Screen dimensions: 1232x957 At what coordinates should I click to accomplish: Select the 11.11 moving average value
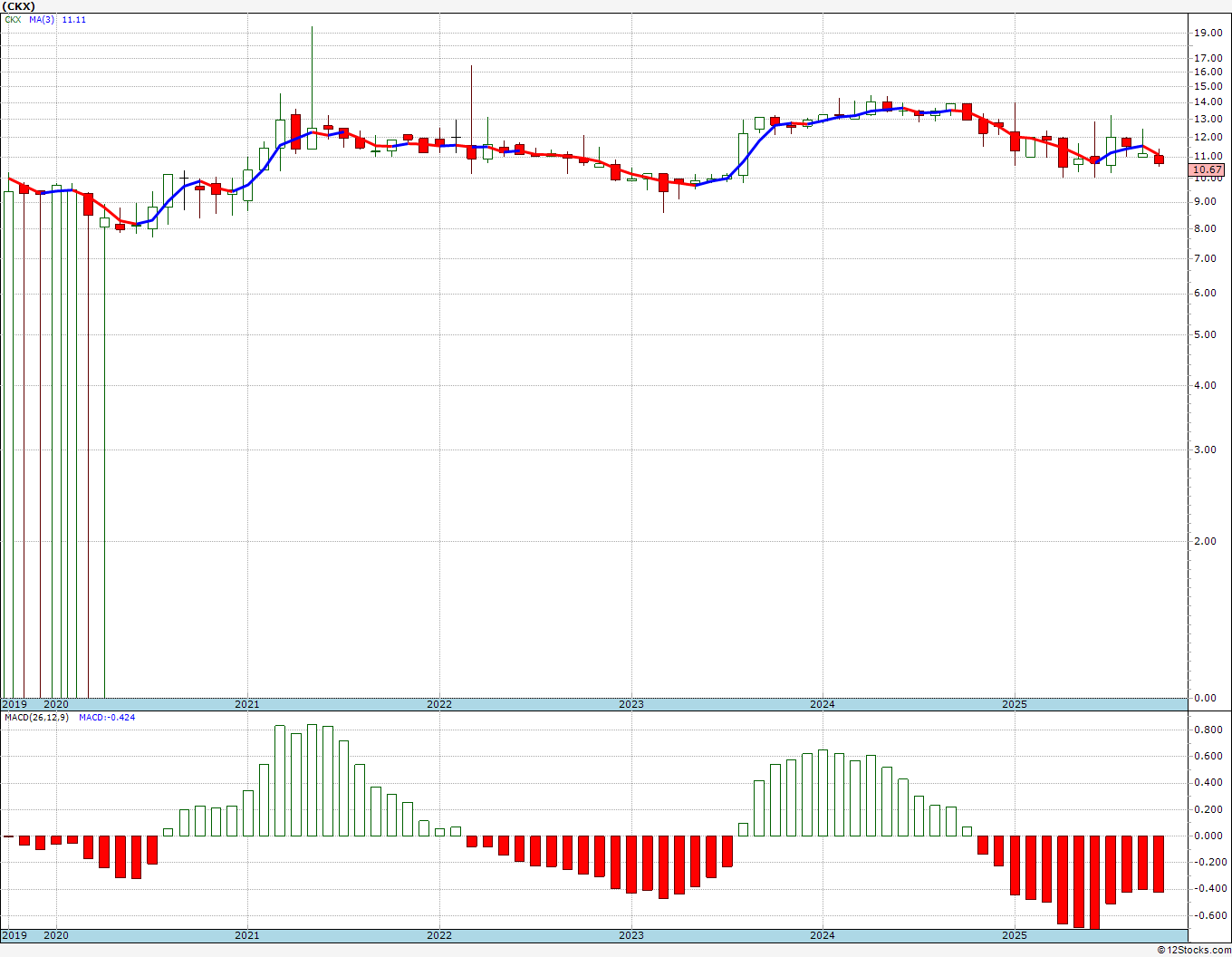coord(74,19)
